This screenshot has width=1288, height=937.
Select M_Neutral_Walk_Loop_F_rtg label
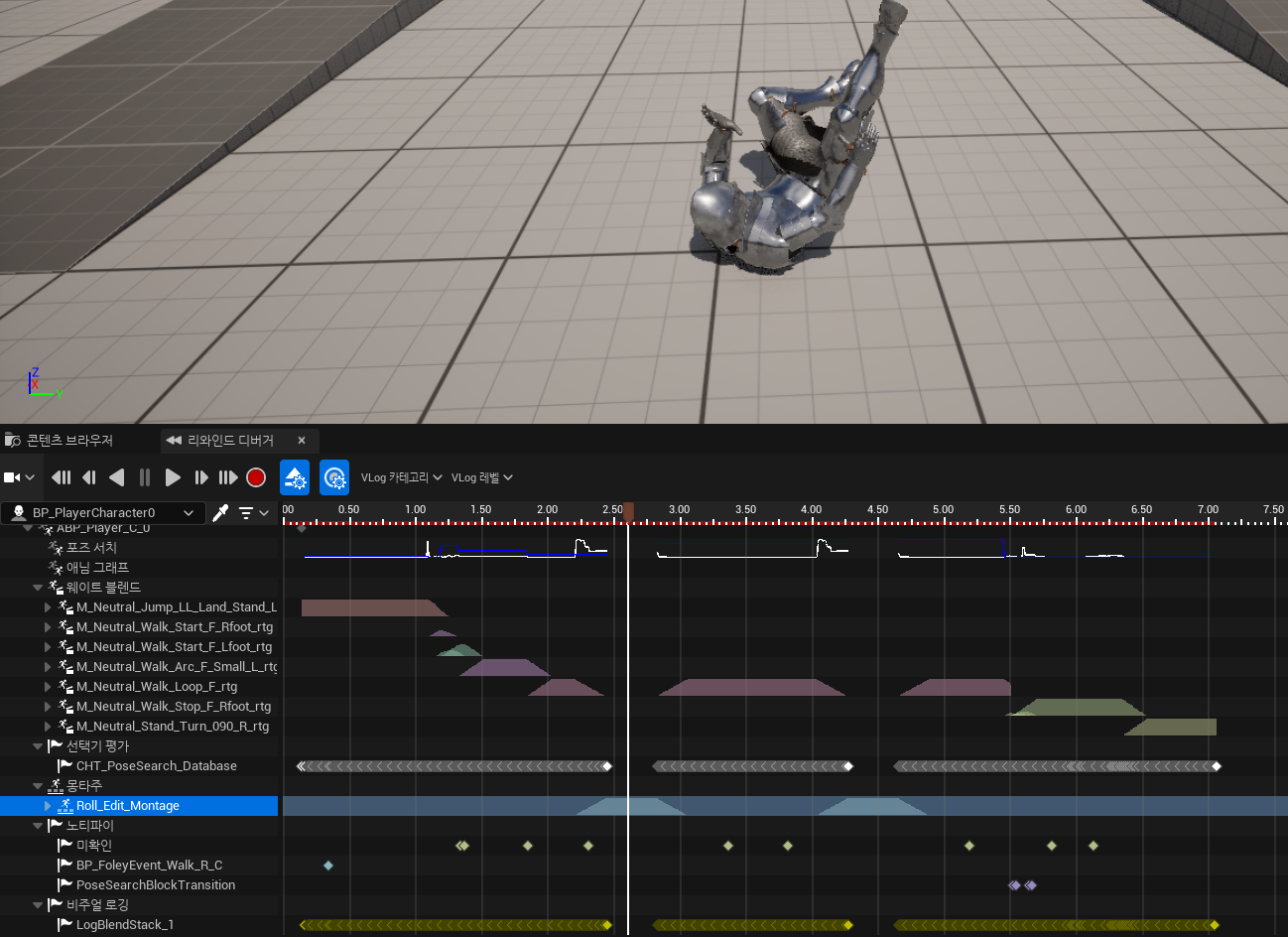157,687
